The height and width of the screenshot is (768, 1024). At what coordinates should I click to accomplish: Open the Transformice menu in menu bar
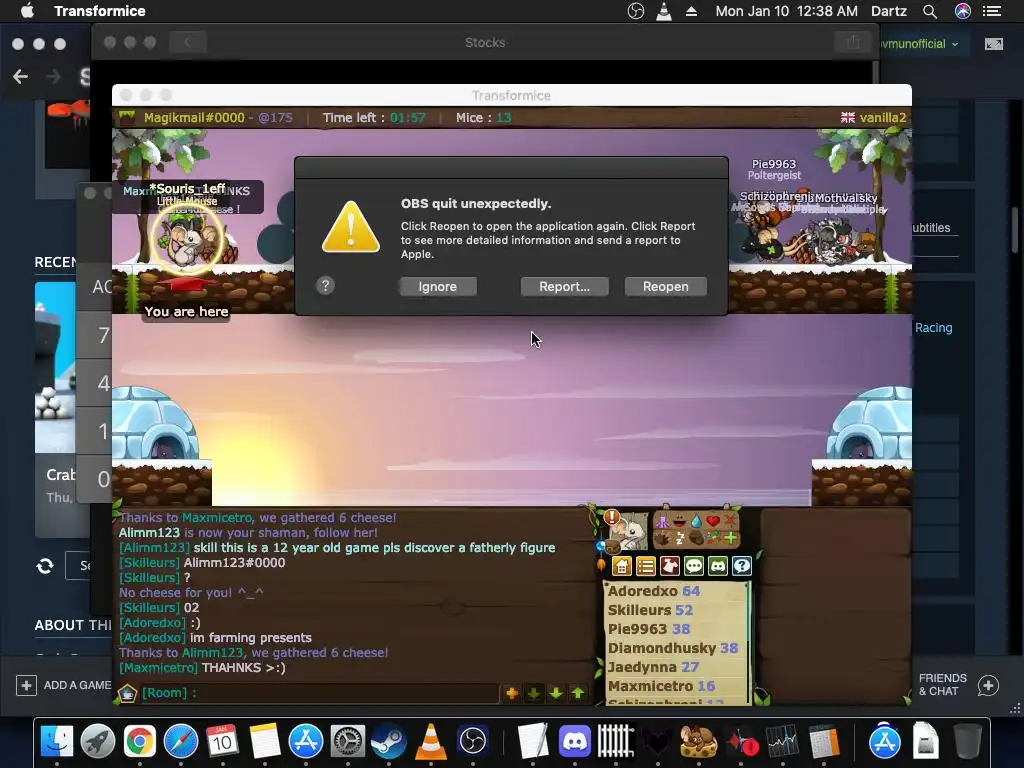tap(100, 11)
